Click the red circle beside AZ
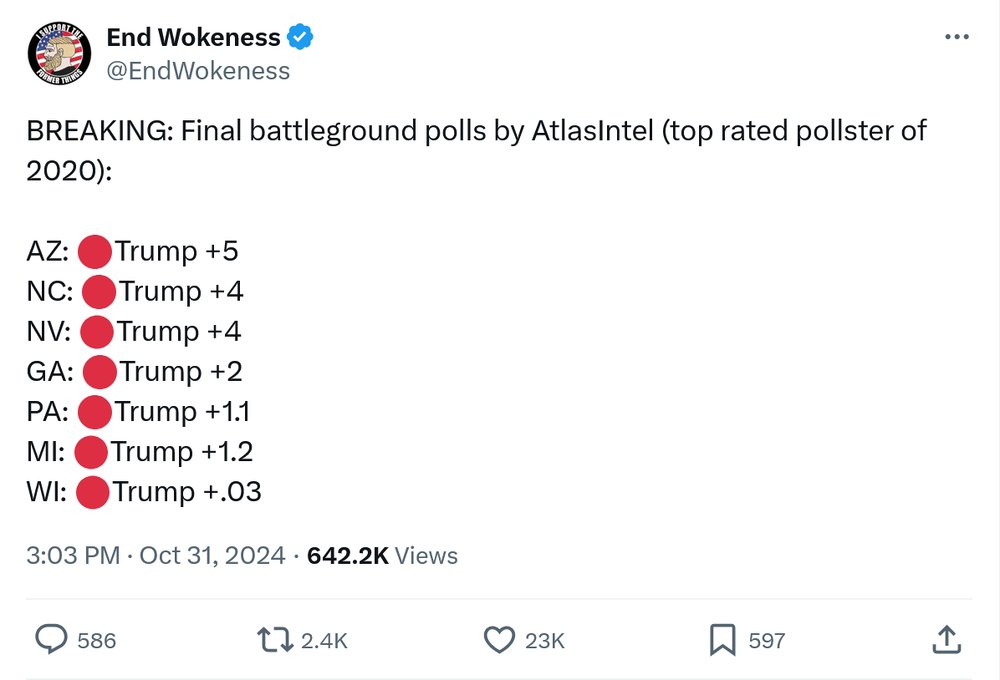The height and width of the screenshot is (680, 1000). pyautogui.click(x=94, y=251)
